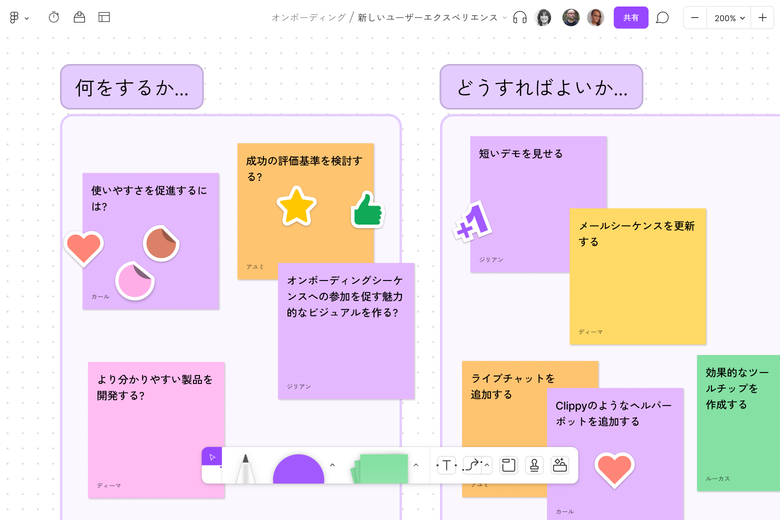This screenshot has height=520, width=780.
Task: Open the widgets and more tool
Action: click(560, 465)
